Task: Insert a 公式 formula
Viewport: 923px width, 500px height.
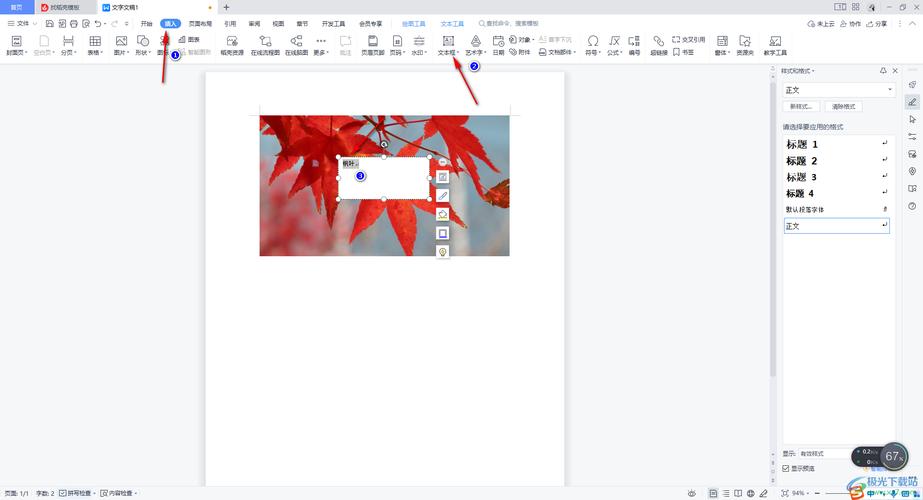Action: 614,45
